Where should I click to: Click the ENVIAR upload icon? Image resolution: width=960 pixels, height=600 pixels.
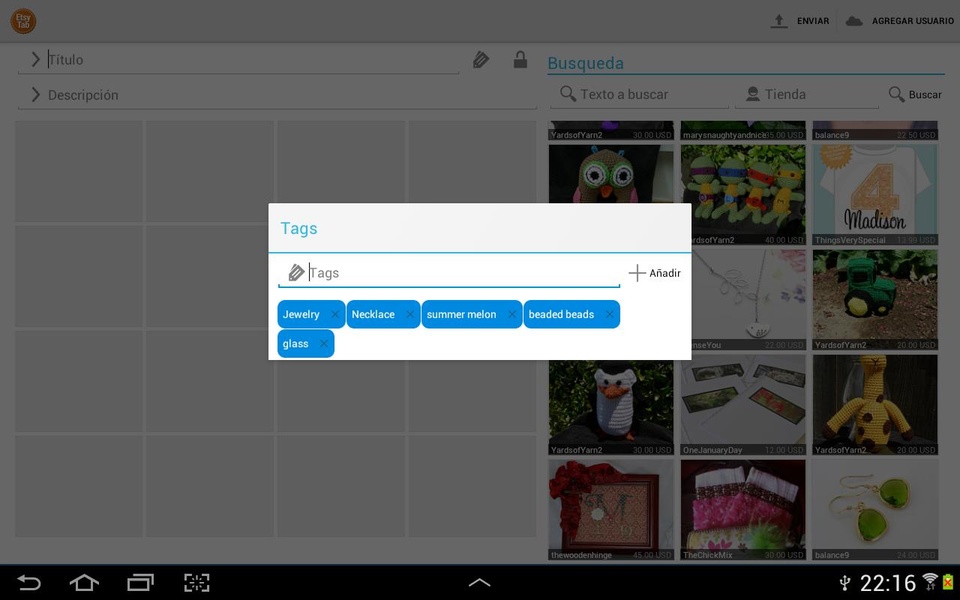(x=779, y=21)
